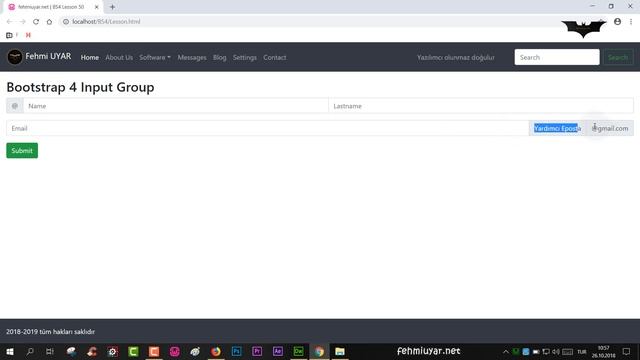Open Settings nav link

(245, 58)
